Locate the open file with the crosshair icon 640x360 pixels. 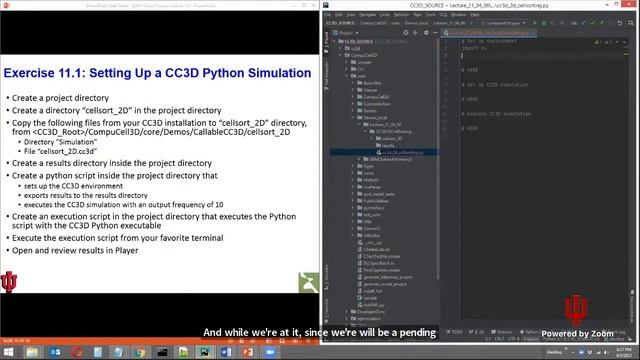point(405,33)
